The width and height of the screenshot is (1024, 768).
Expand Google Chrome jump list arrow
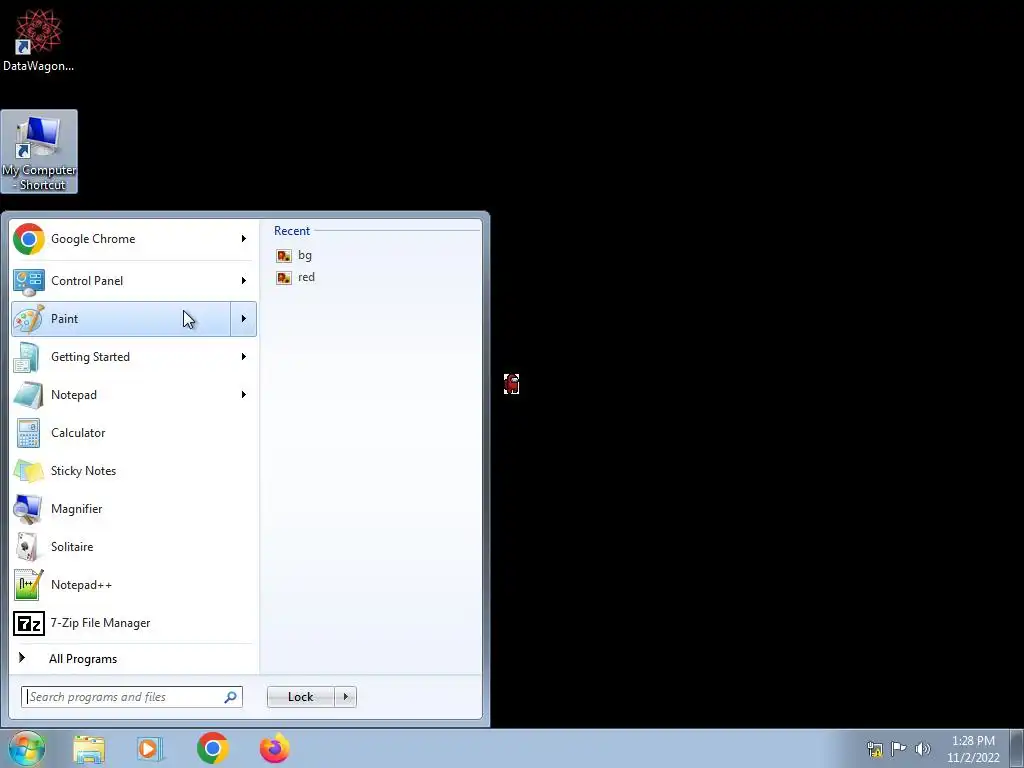(x=244, y=239)
